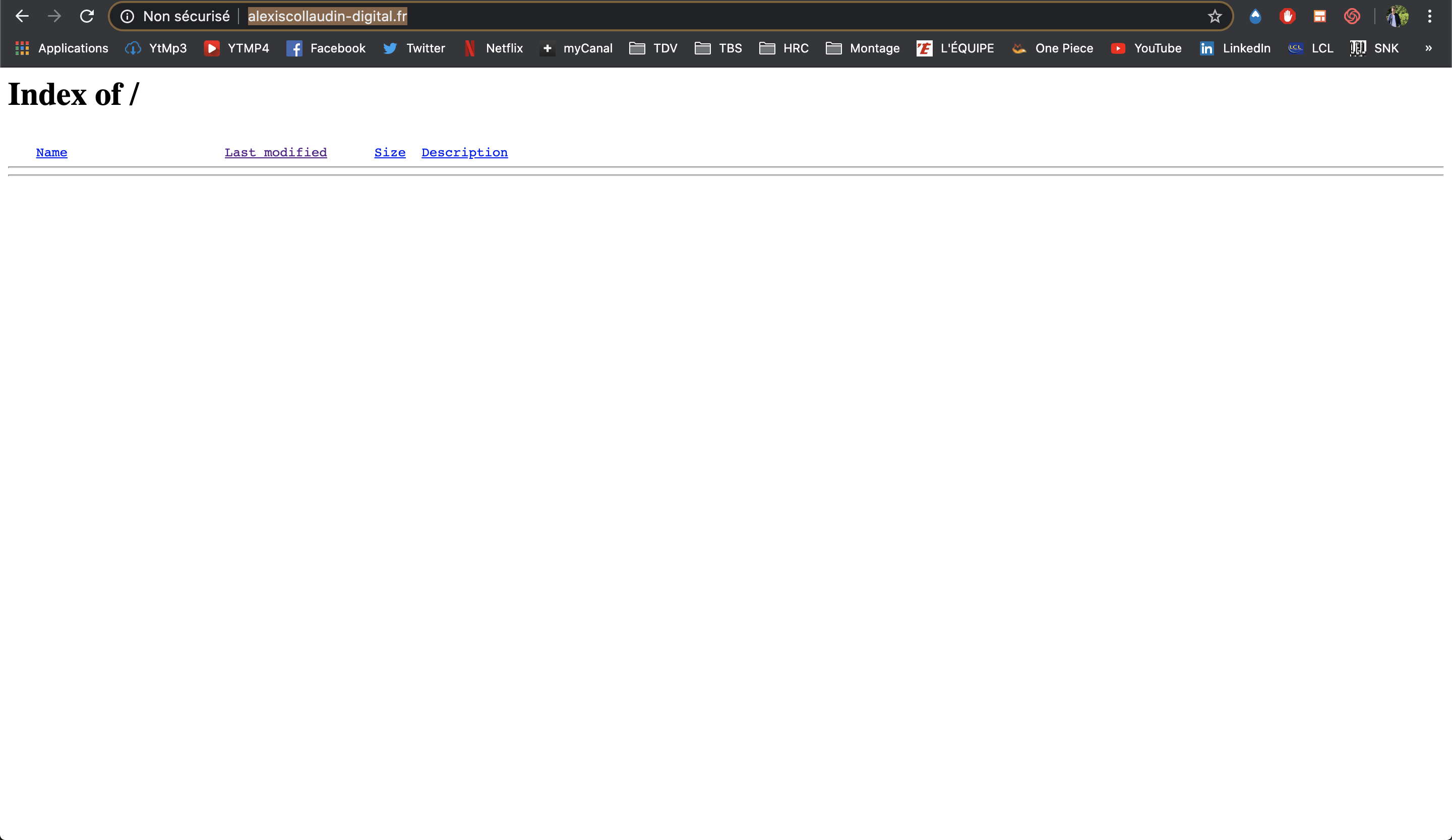Open the site info icon beside Non sécurisé
The width and height of the screenshot is (1452, 840).
[x=128, y=16]
